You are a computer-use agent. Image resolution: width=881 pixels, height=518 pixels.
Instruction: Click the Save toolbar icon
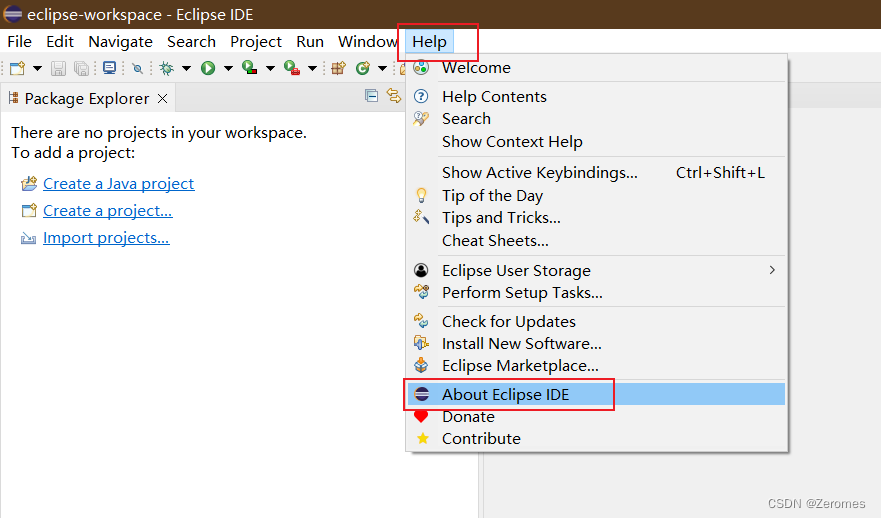pyautogui.click(x=58, y=69)
